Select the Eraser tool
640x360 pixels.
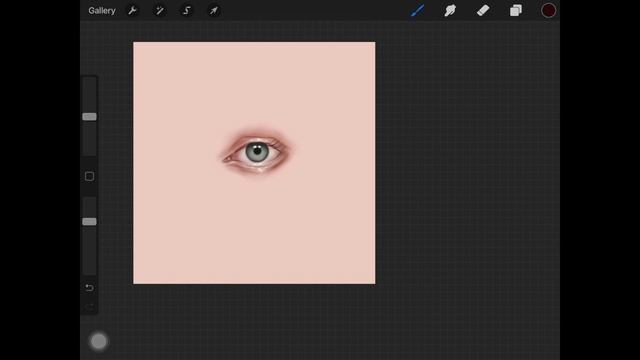[483, 11]
